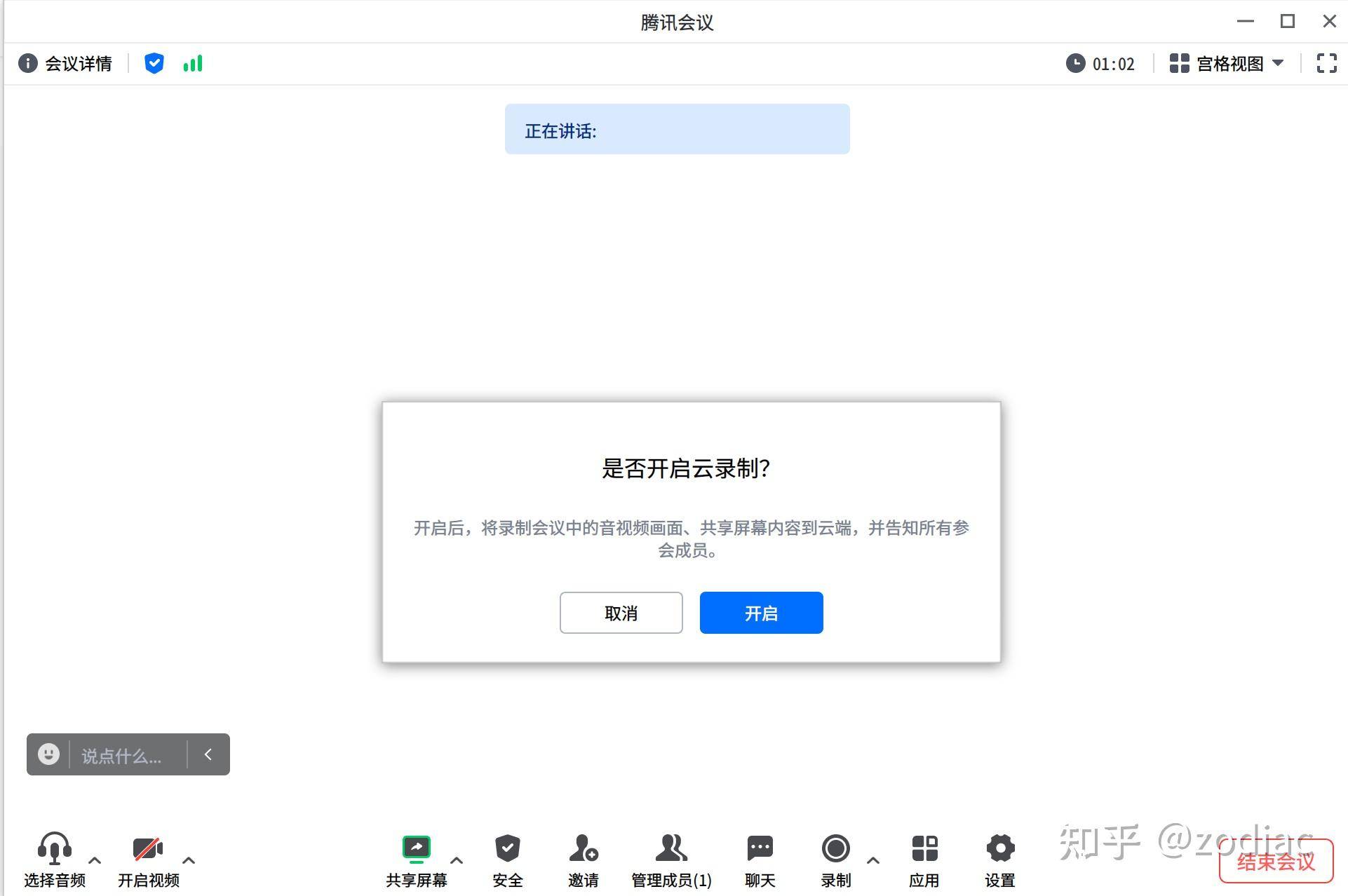Confirm cloud recording with 开启
Image resolution: width=1348 pixels, height=896 pixels.
pos(761,613)
